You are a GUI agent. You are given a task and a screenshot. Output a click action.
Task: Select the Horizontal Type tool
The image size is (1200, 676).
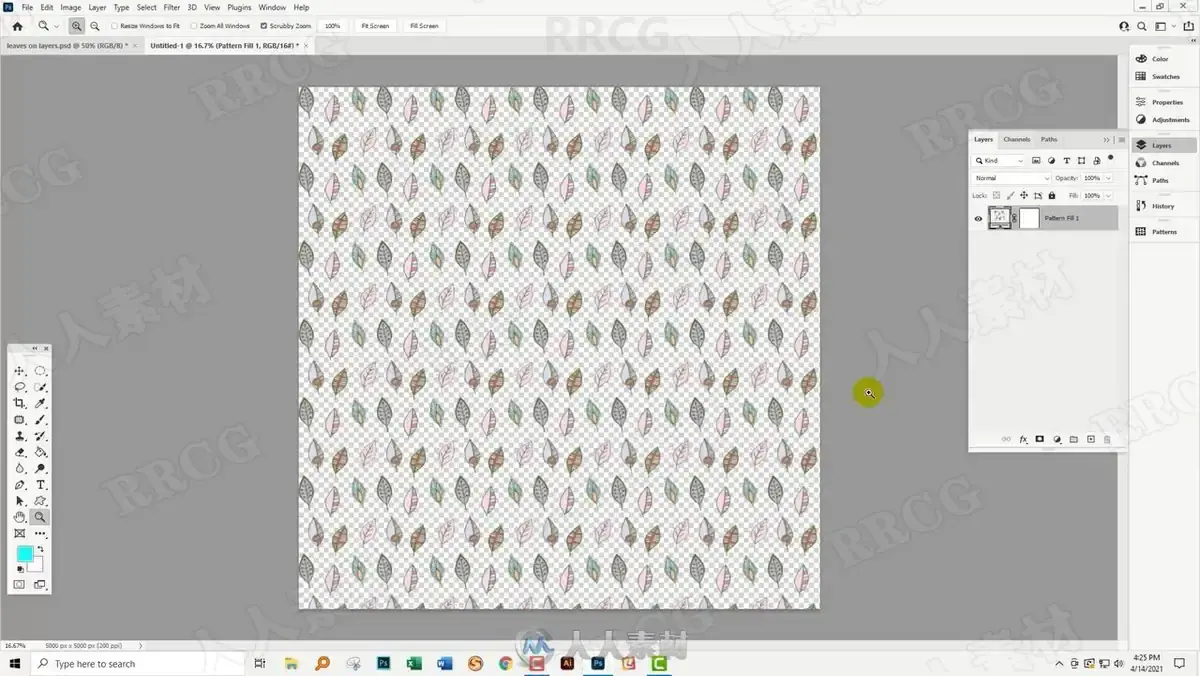pyautogui.click(x=40, y=485)
